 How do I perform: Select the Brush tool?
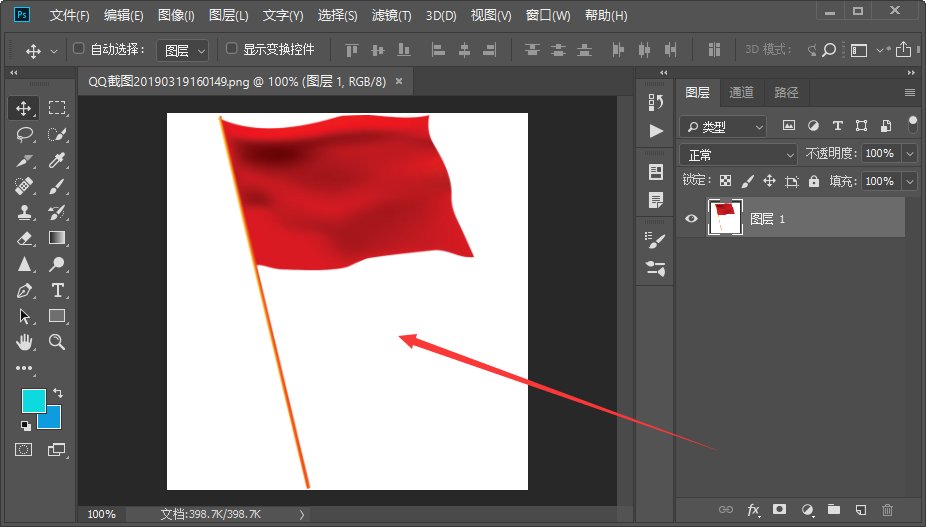[x=57, y=187]
